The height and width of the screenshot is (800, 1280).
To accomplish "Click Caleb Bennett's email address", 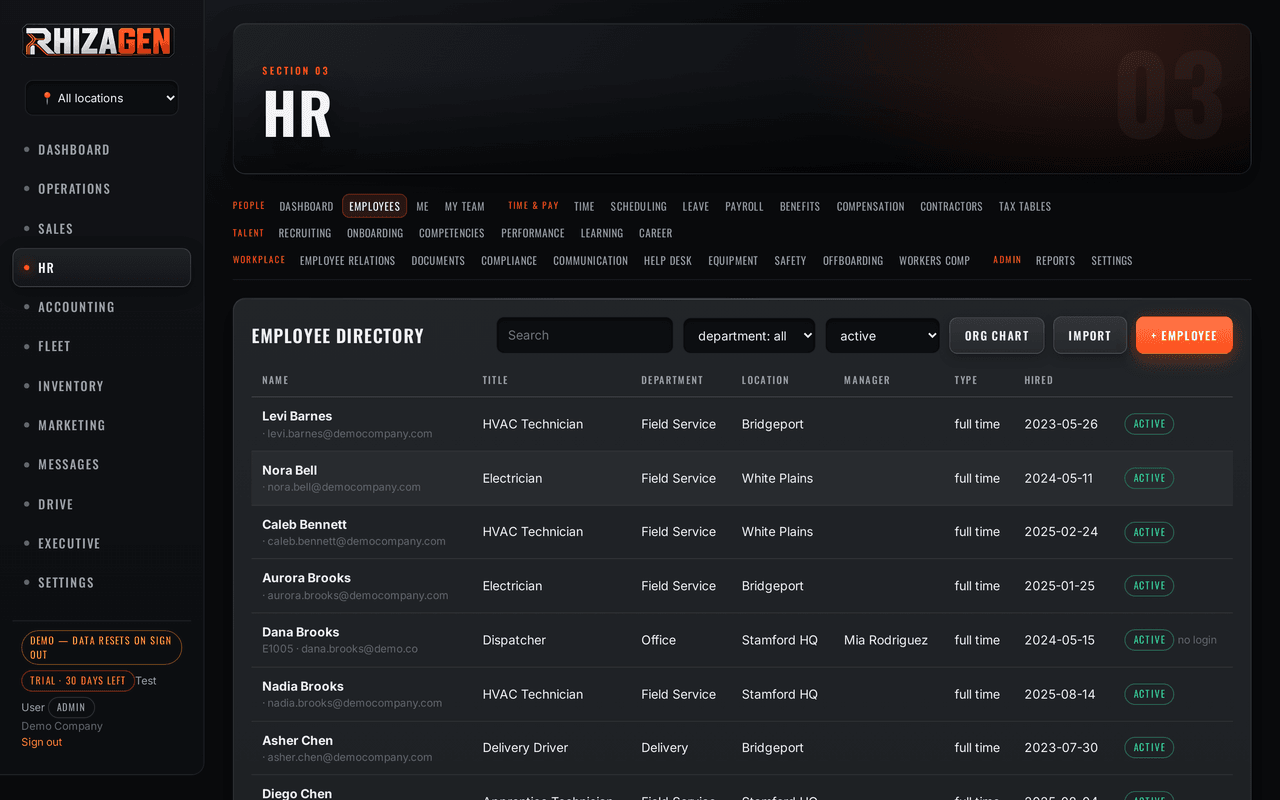I will 357,541.
